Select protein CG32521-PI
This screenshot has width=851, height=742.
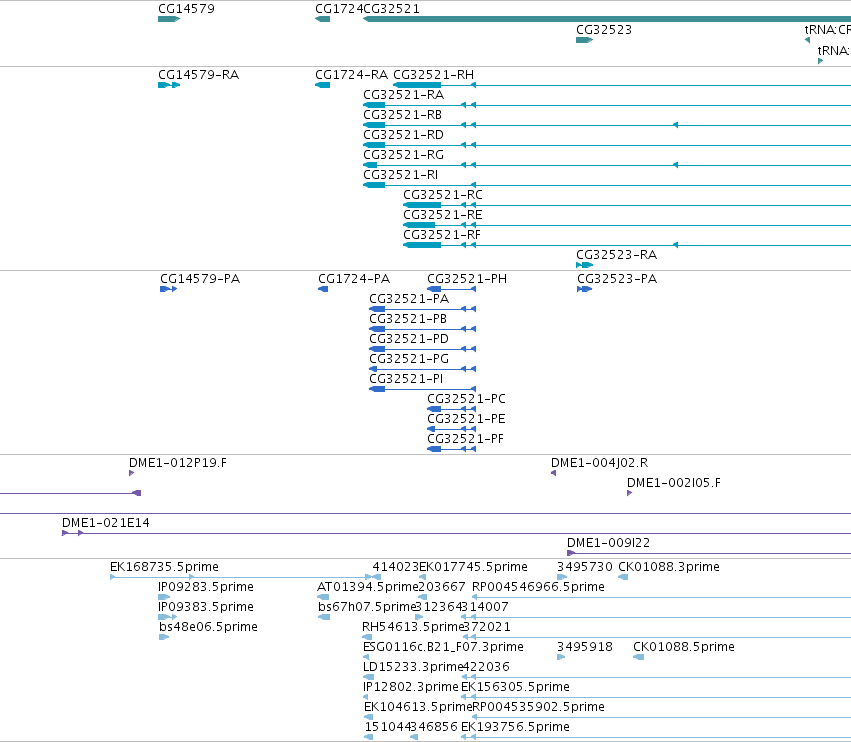click(x=406, y=378)
